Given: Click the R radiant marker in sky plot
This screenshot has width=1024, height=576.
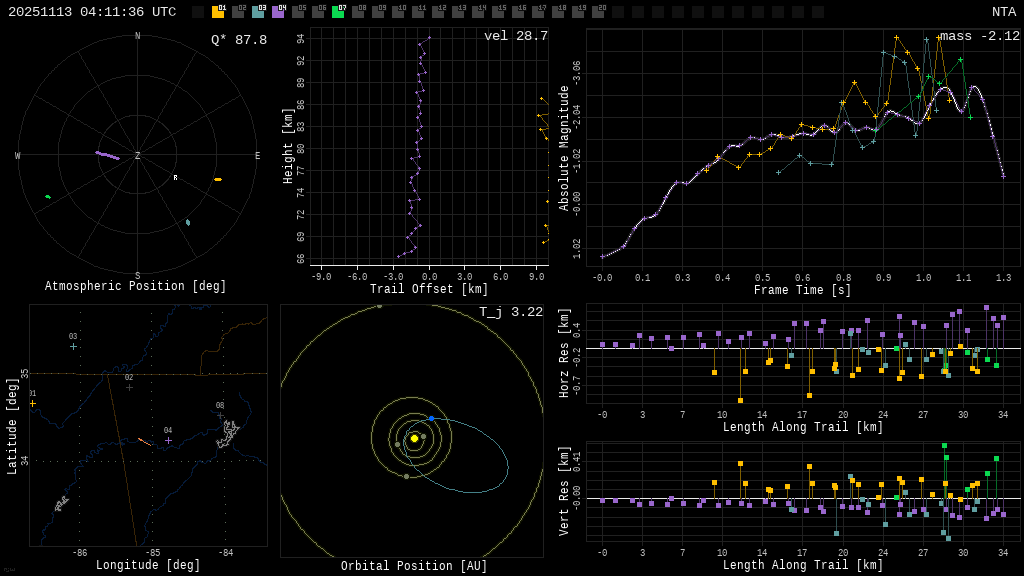Looking at the screenshot, I should [x=175, y=178].
